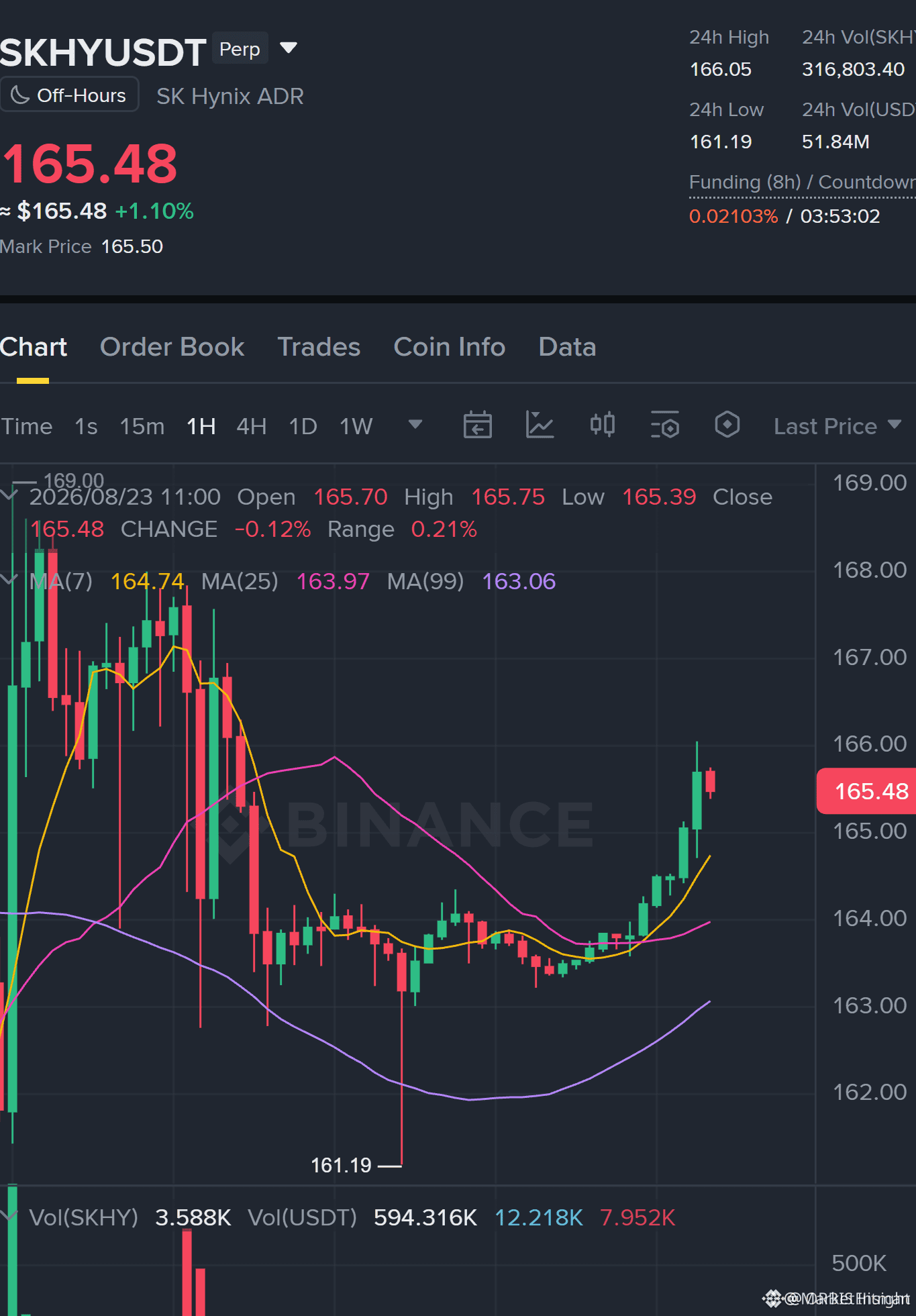Tap the 24h Low value 161.19 in header

[x=721, y=142]
